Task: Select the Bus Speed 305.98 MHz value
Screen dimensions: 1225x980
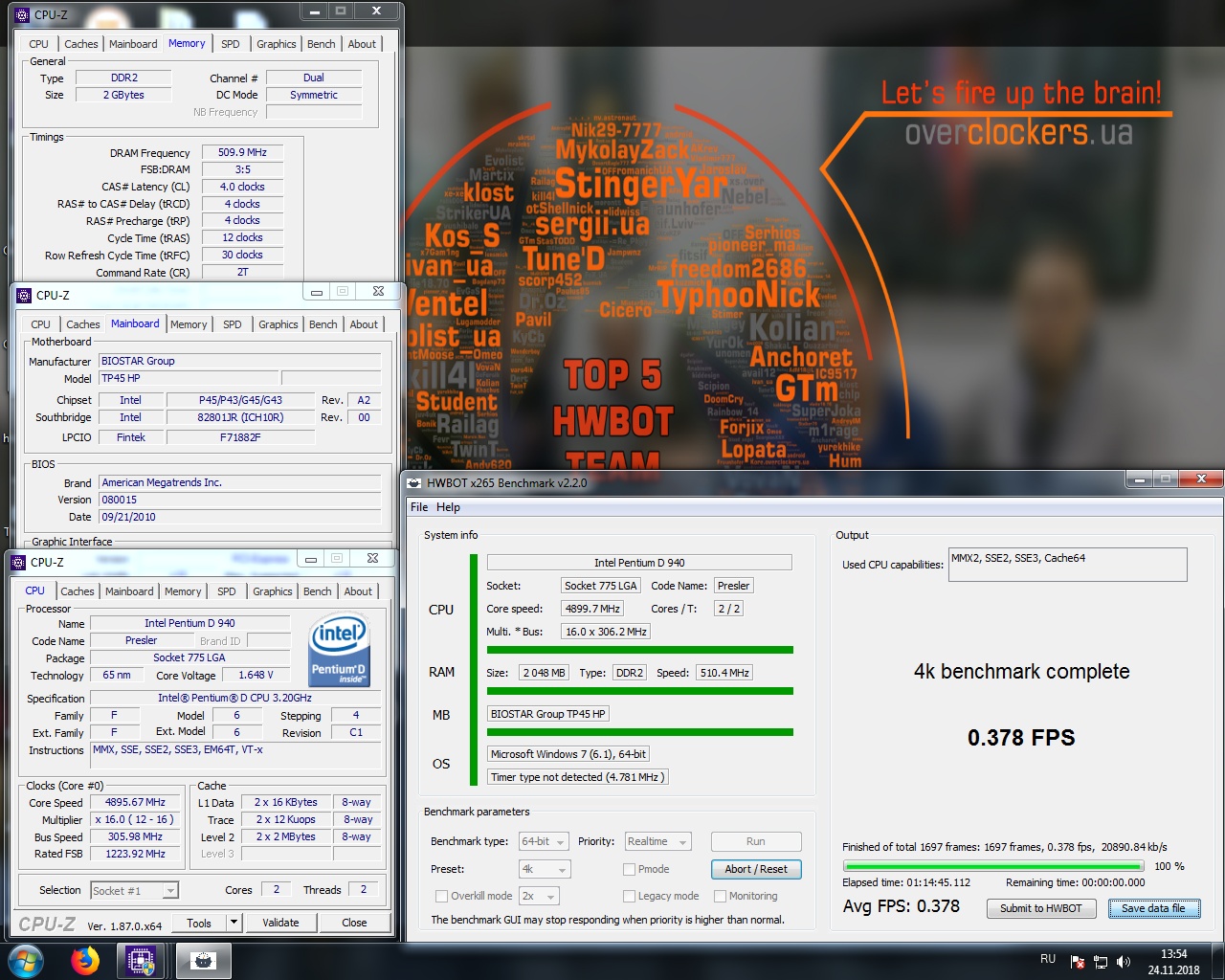Action: (x=135, y=836)
